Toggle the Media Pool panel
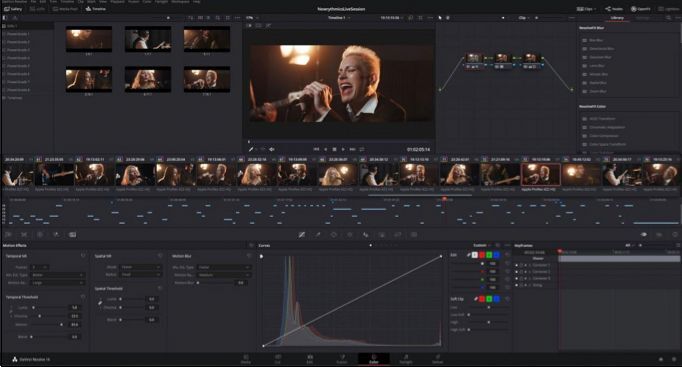The height and width of the screenshot is (367, 682). point(65,9)
